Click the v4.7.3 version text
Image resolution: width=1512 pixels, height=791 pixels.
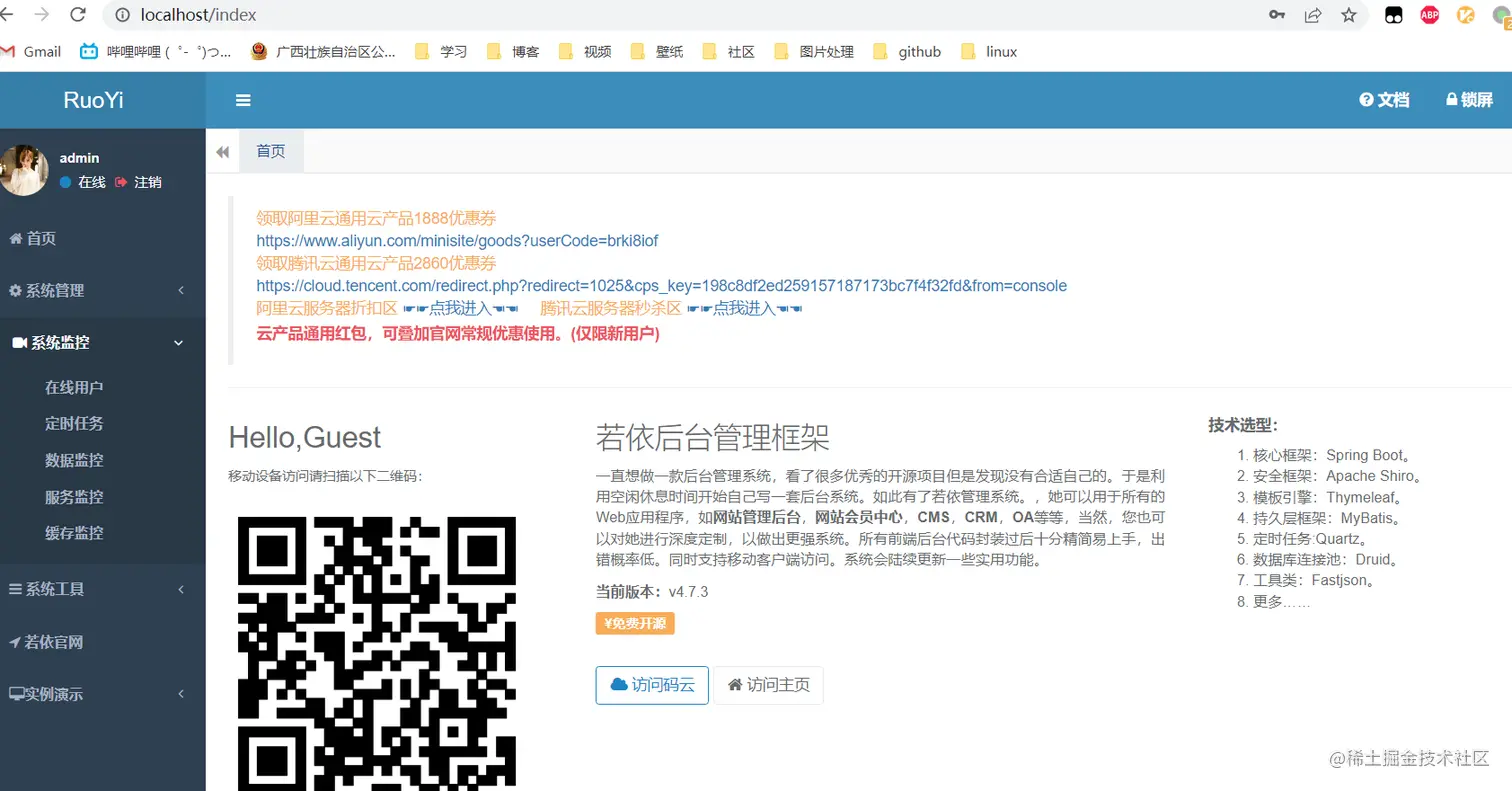tap(688, 592)
